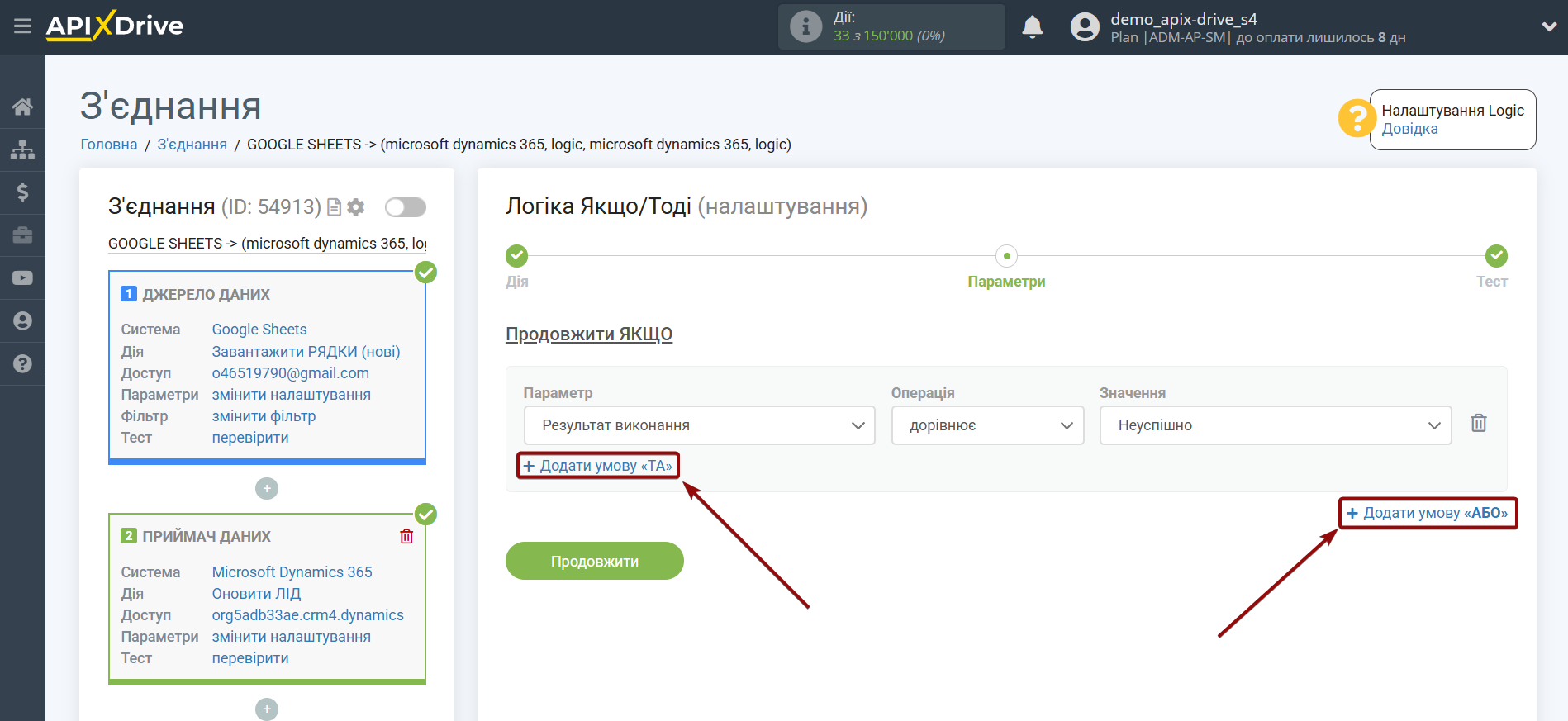Open the Значення dropdown Неуспішно
The image size is (1568, 721).
1275,425
